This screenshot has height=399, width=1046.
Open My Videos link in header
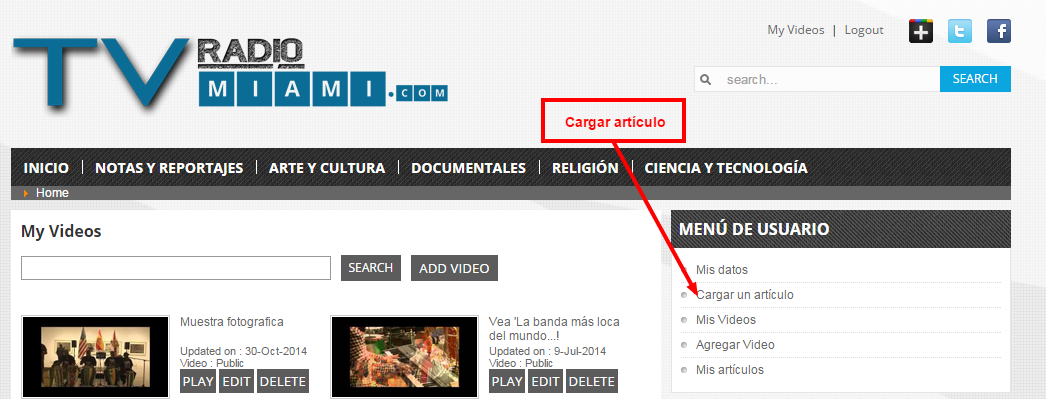click(795, 30)
